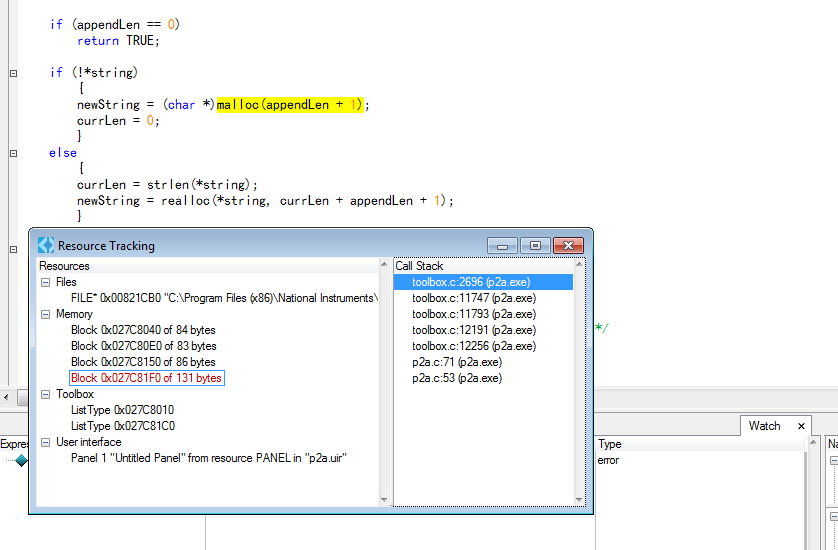The image size is (838, 550).
Task: Click the Resource Tracking window icon
Action: point(46,245)
